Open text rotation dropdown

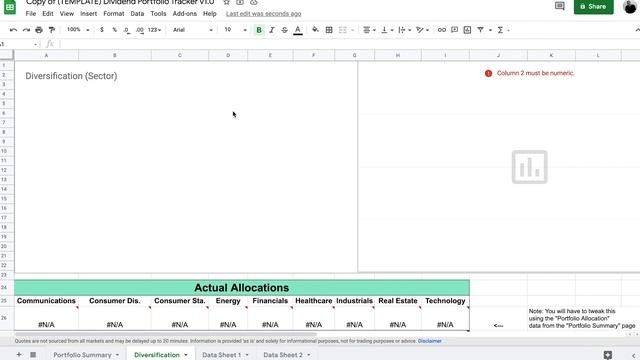point(422,30)
